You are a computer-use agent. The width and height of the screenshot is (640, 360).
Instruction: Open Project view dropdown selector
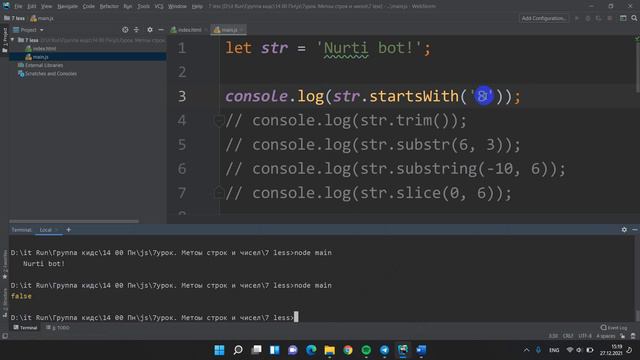(29, 30)
